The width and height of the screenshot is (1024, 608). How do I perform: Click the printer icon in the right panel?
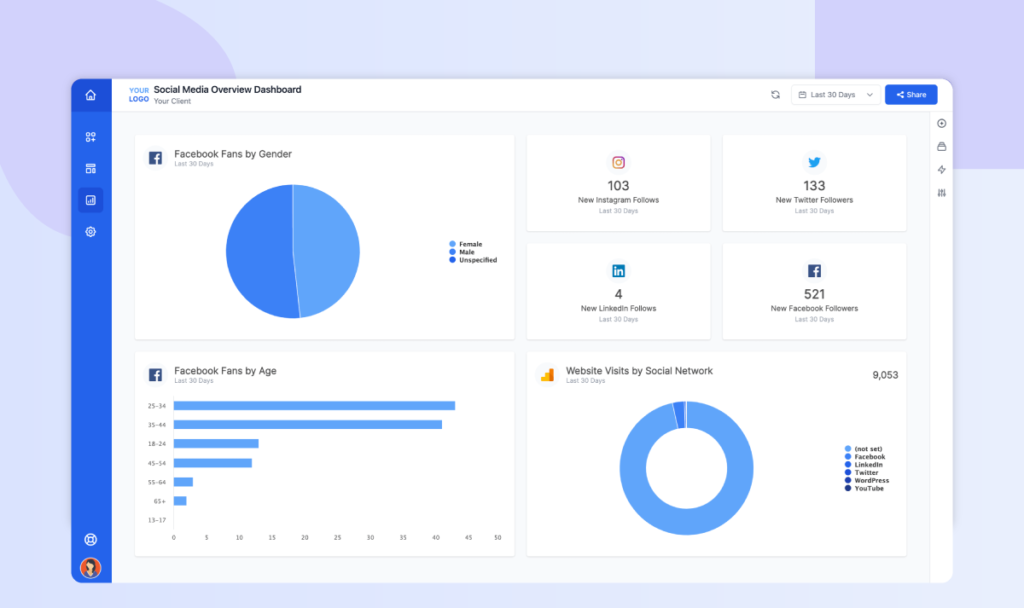click(940, 146)
